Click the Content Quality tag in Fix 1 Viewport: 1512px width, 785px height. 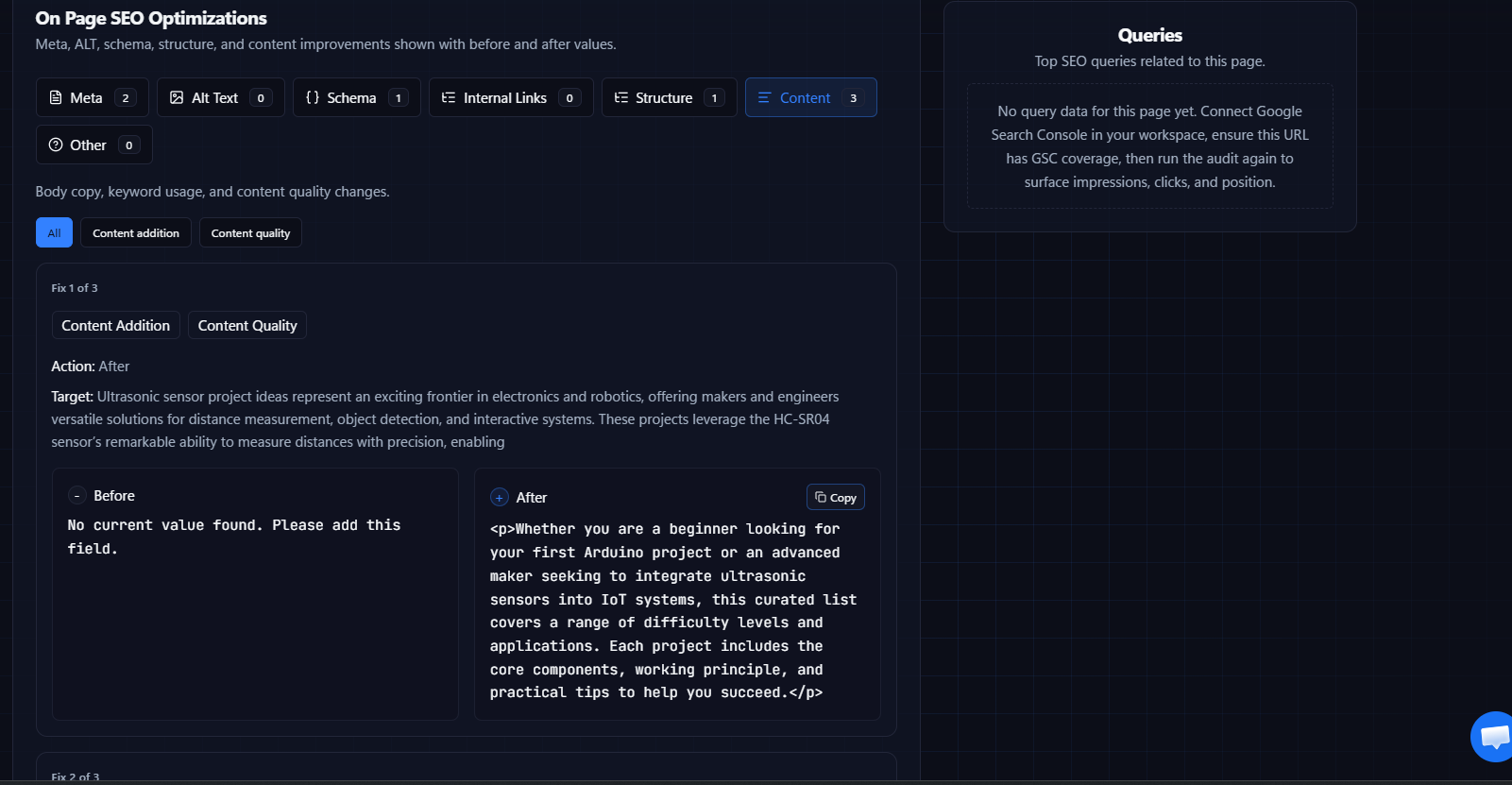pos(247,325)
